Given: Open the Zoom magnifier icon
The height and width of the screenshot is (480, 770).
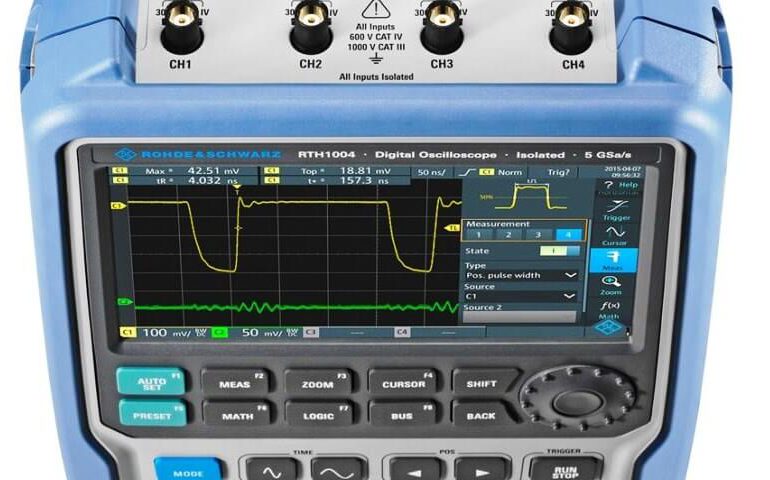Looking at the screenshot, I should tap(611, 285).
